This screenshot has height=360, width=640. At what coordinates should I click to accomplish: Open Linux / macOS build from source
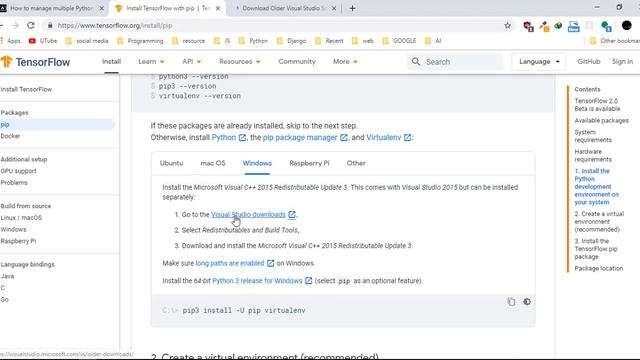coord(21,218)
